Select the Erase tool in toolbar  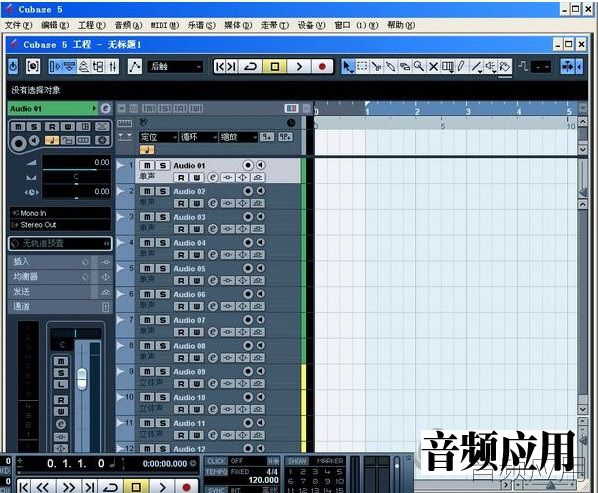(x=405, y=66)
